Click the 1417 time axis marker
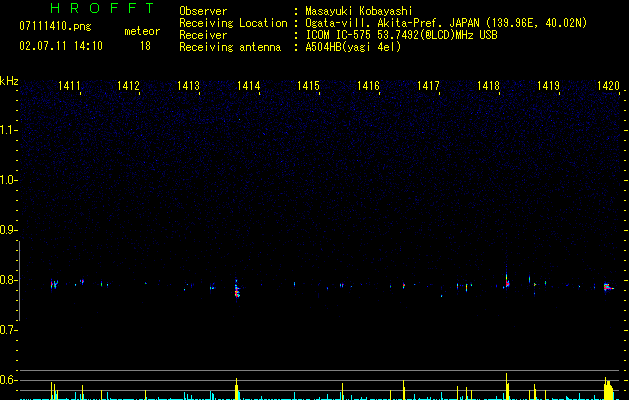The width and height of the screenshot is (629, 400). (x=428, y=85)
